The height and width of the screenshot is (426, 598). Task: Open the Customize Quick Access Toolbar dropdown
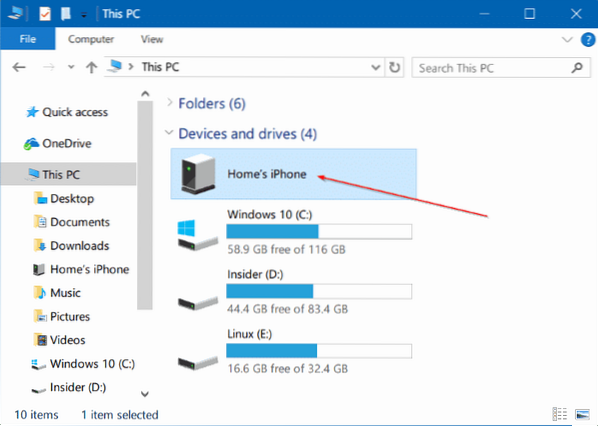coord(84,15)
